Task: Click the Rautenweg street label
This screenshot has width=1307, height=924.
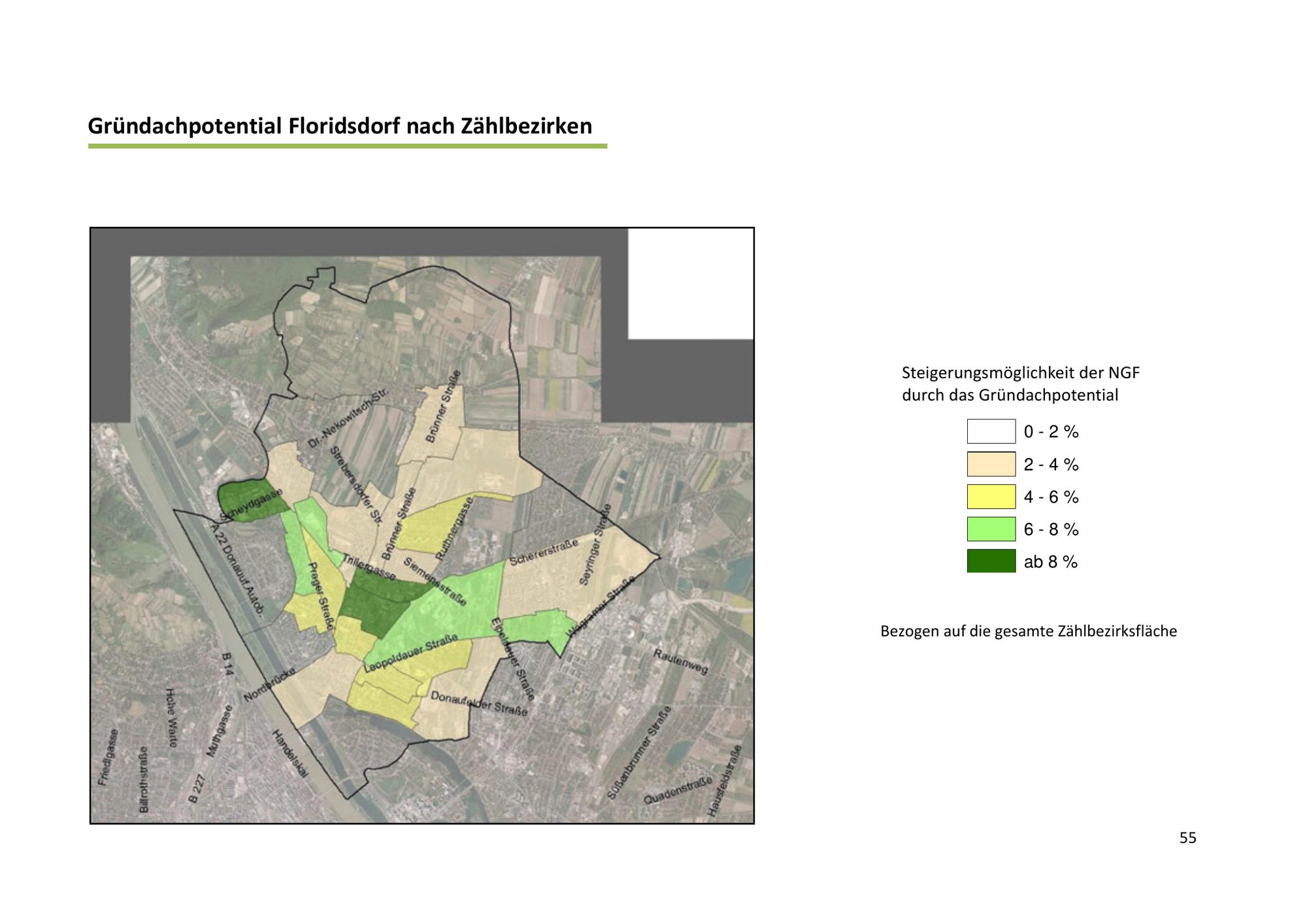Action: 681,661
